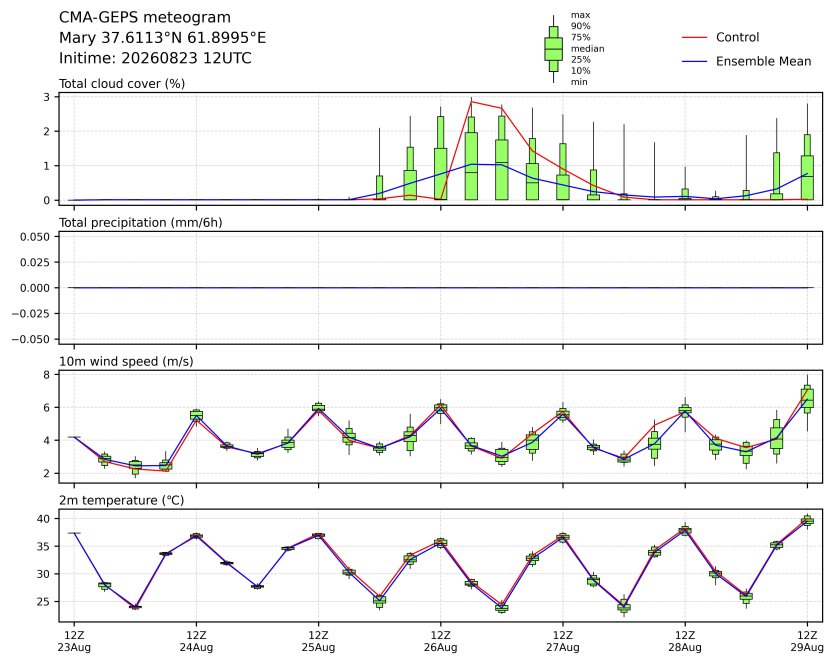Click the precipitation y-axis tick '−0.050'
Image resolution: width=835 pixels, height=664 pixels.
point(31,339)
